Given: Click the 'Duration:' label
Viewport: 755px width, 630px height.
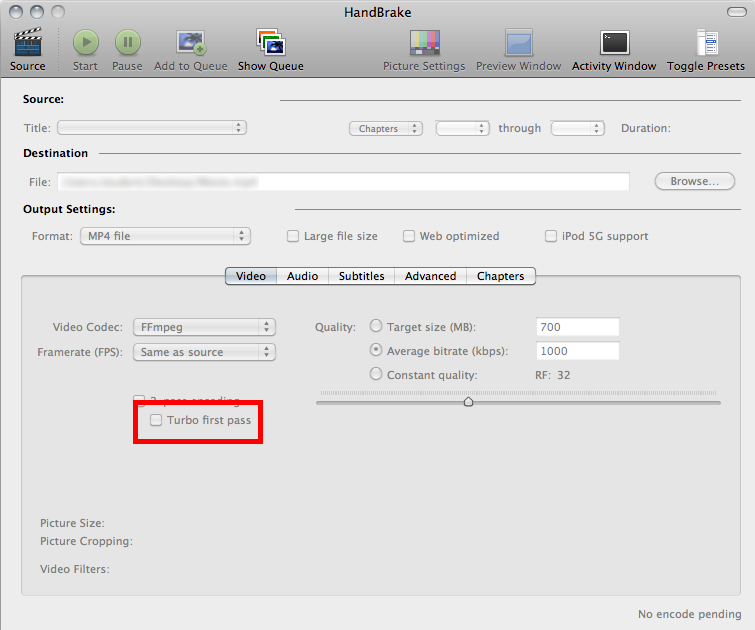Looking at the screenshot, I should (x=646, y=128).
